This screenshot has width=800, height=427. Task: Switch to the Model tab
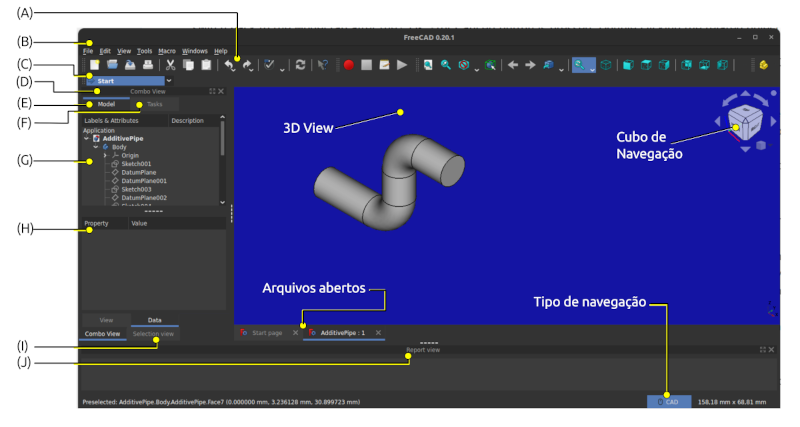click(x=106, y=104)
